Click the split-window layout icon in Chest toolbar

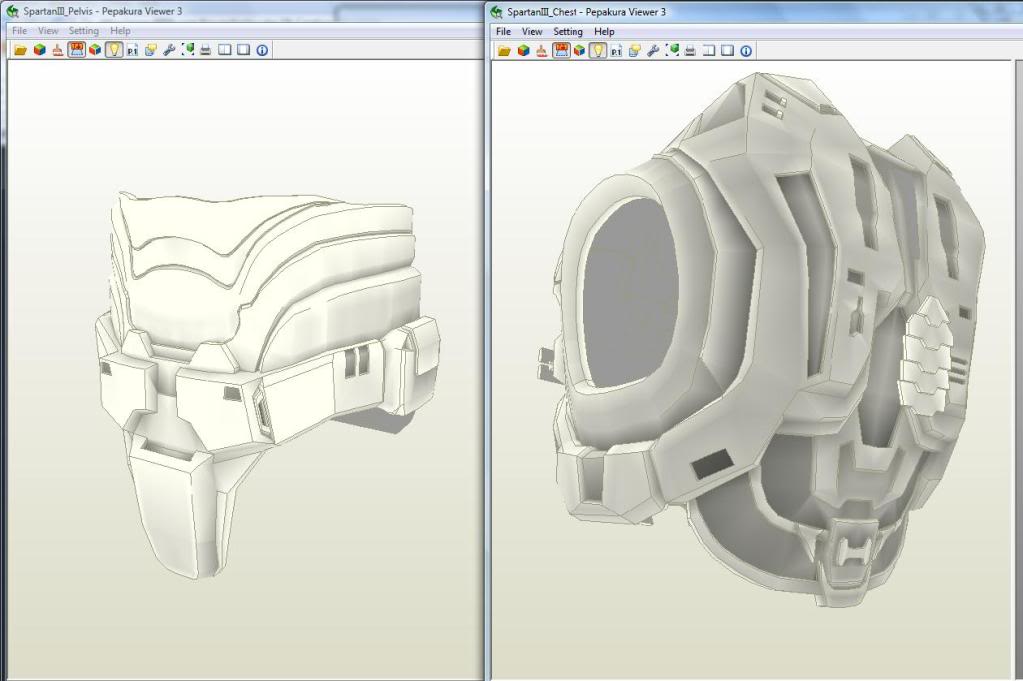709,51
